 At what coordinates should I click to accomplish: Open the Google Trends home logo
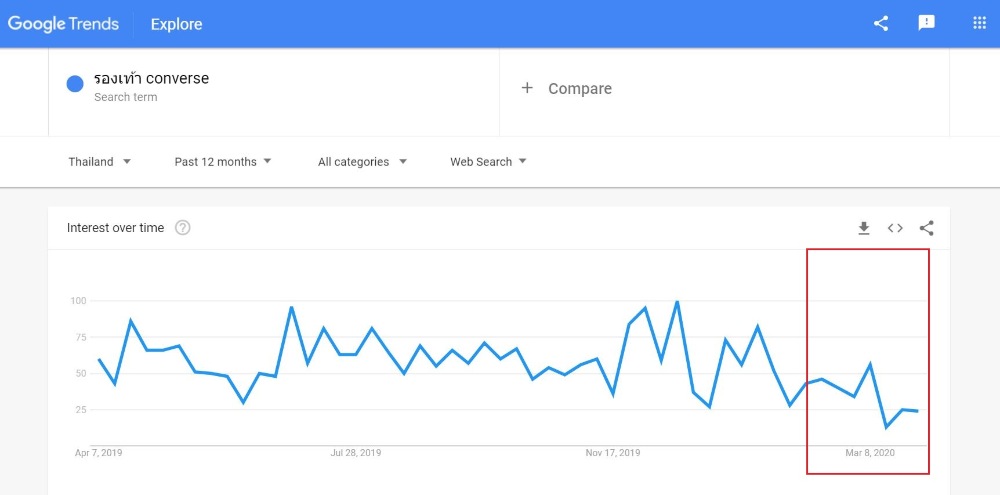pyautogui.click(x=63, y=24)
